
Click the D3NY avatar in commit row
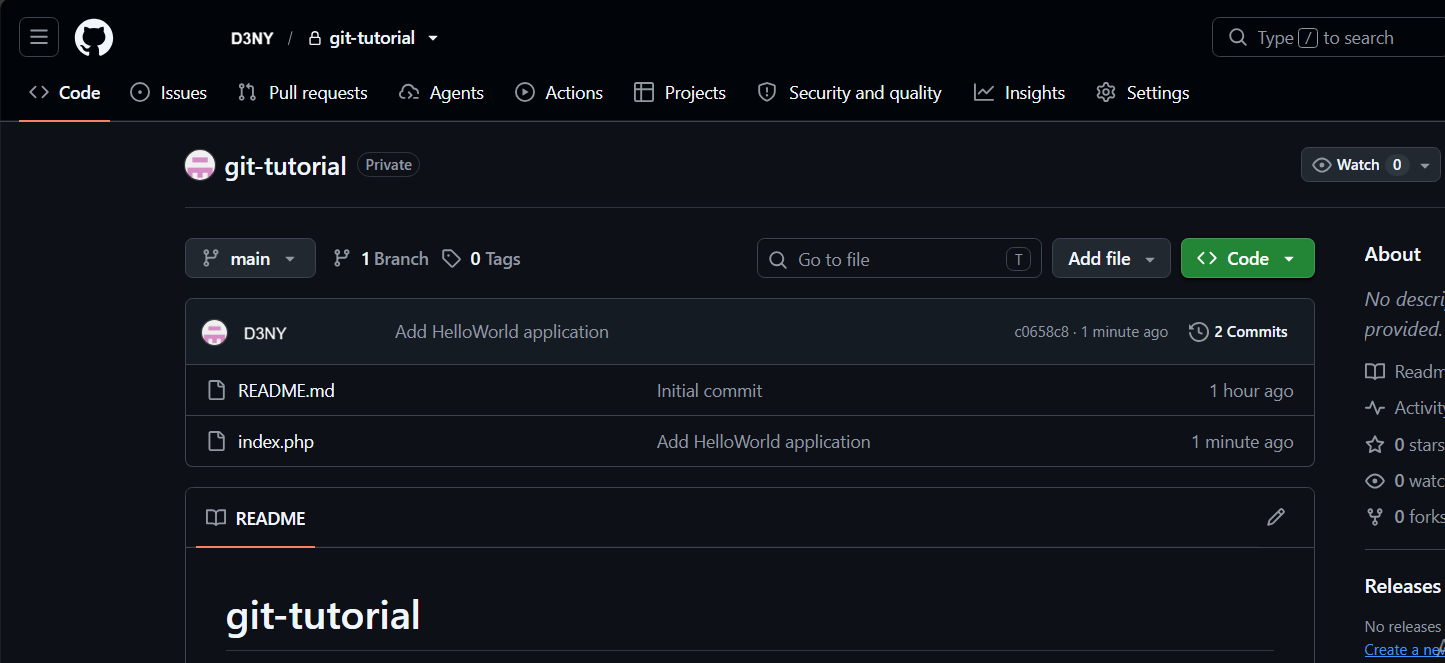point(215,332)
